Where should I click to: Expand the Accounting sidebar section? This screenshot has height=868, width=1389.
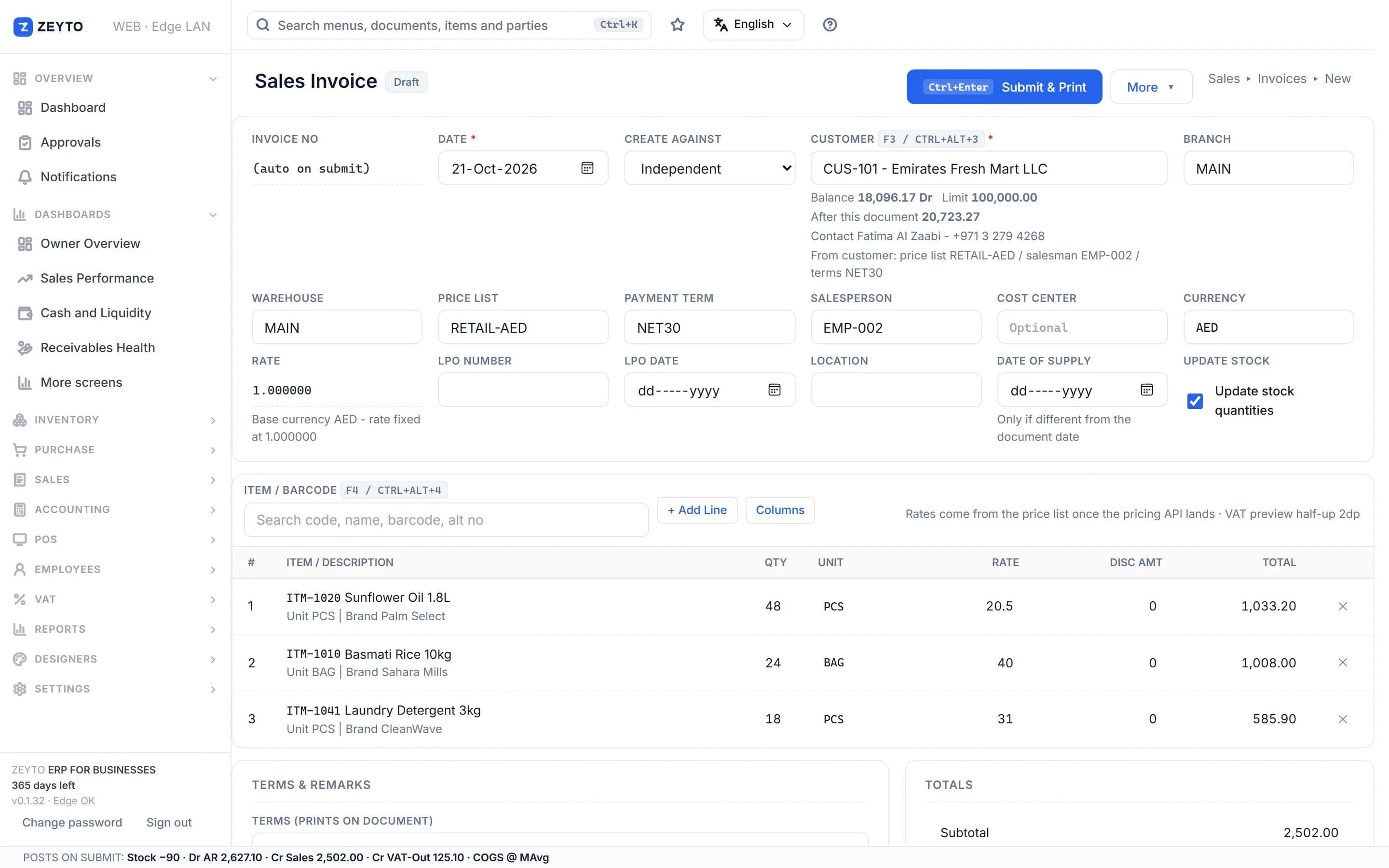click(115, 509)
